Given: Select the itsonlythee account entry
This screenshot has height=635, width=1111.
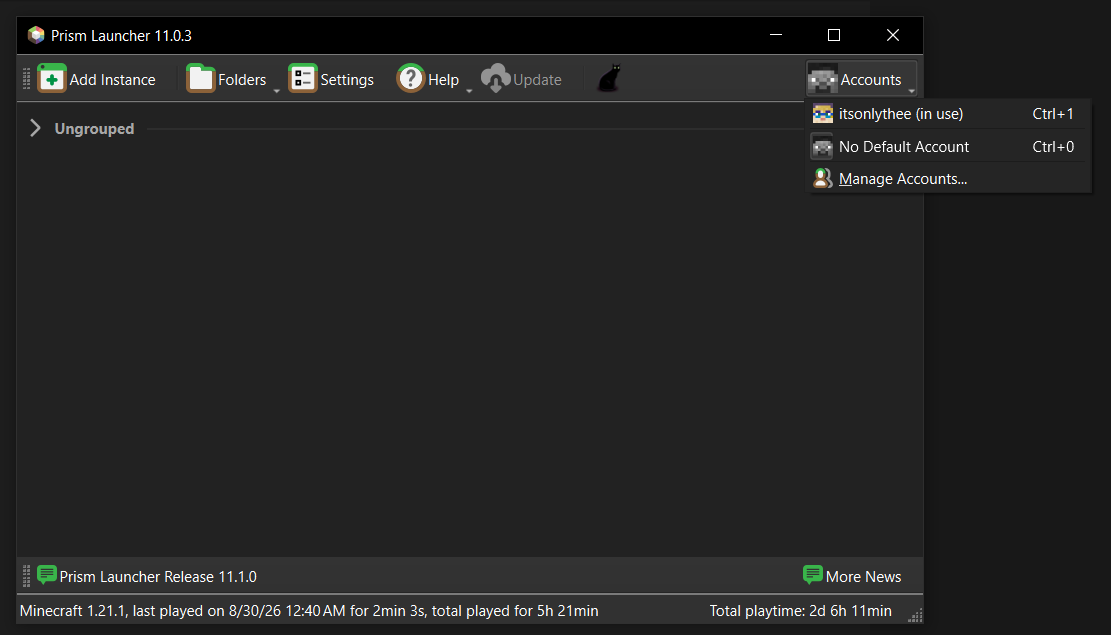Looking at the screenshot, I should coord(947,113).
